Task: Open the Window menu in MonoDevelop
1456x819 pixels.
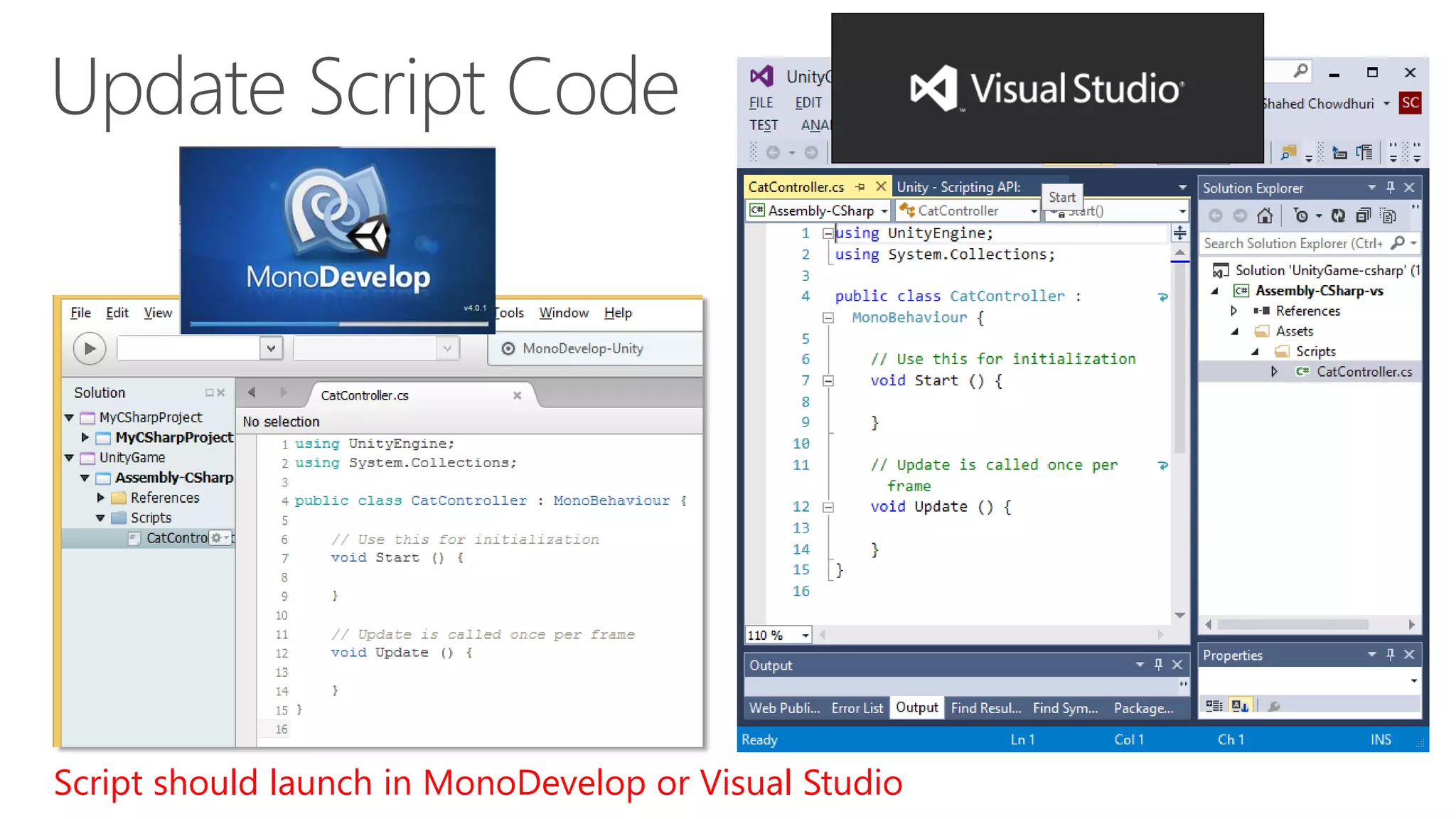Action: tap(564, 313)
